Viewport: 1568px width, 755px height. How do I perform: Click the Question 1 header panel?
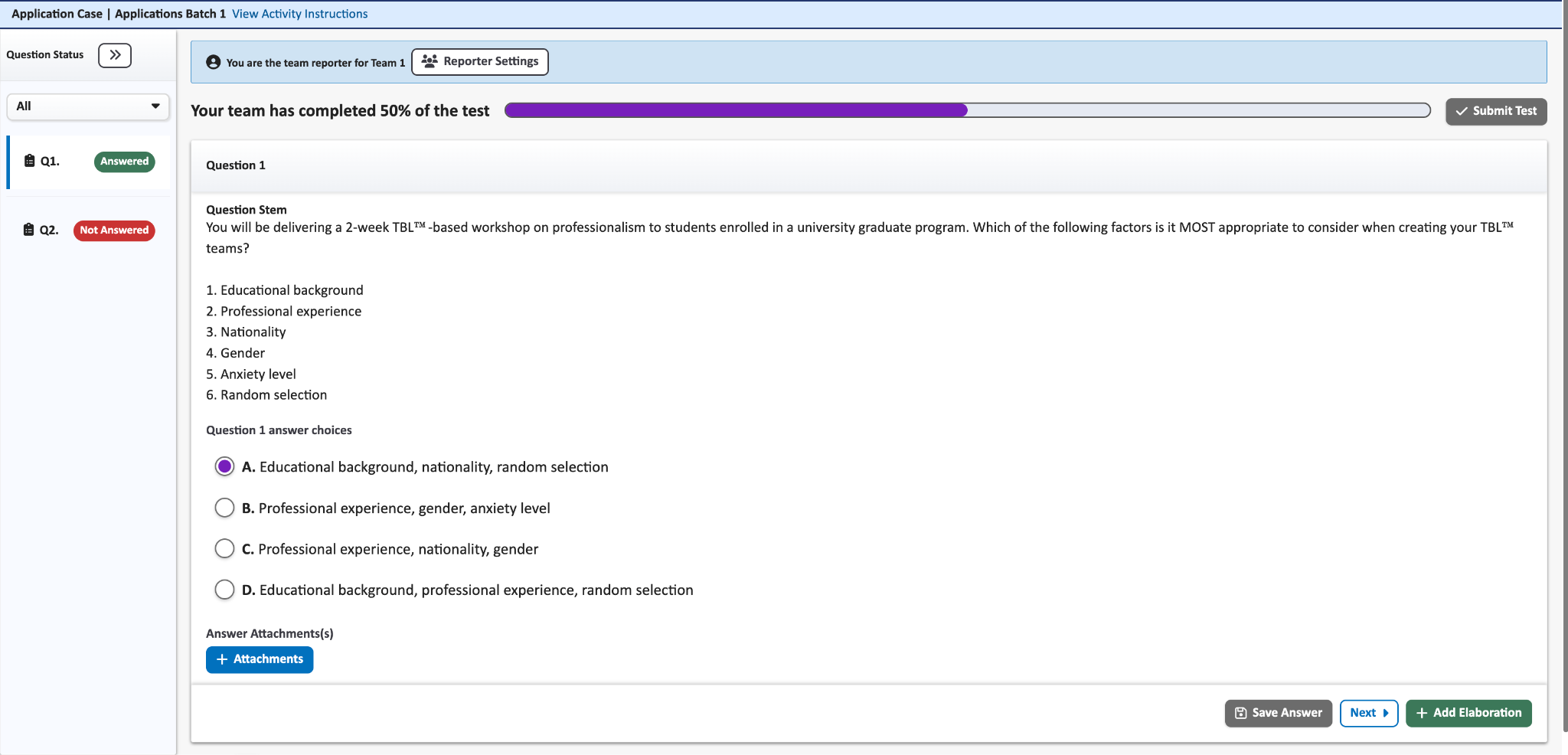click(x=868, y=165)
